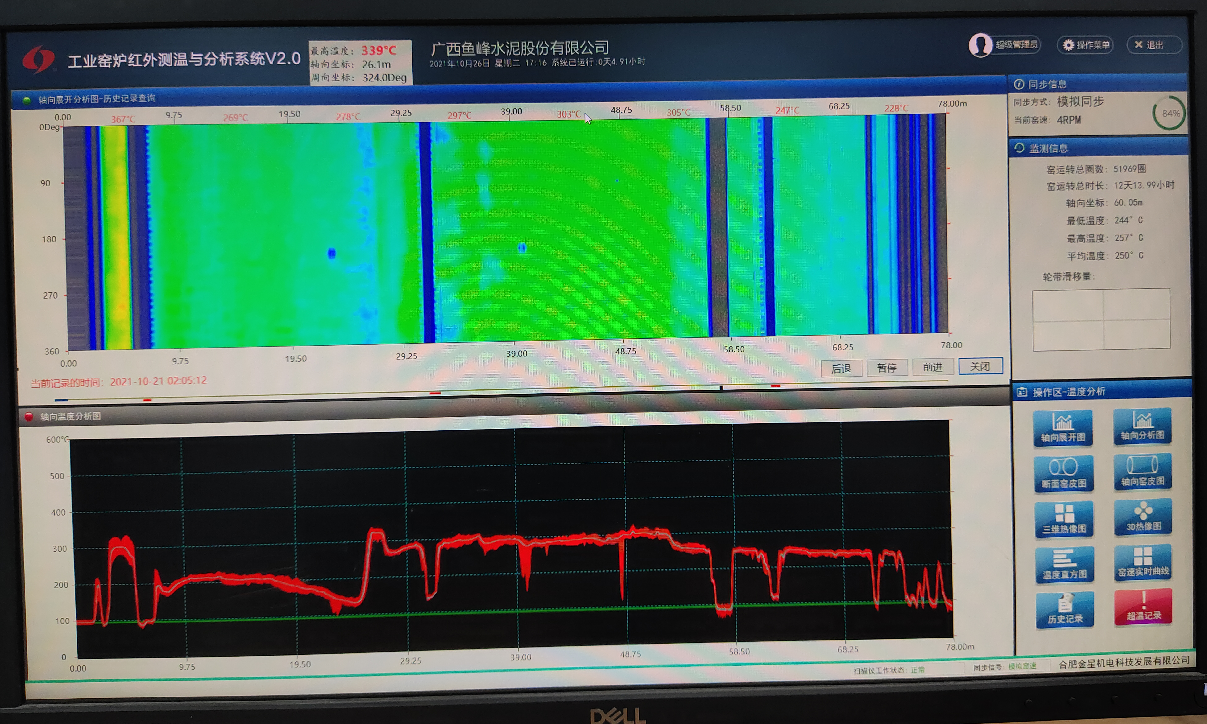1207x724 pixels.
Task: Select the 断面窑皮图 cross-section view
Action: point(1064,473)
